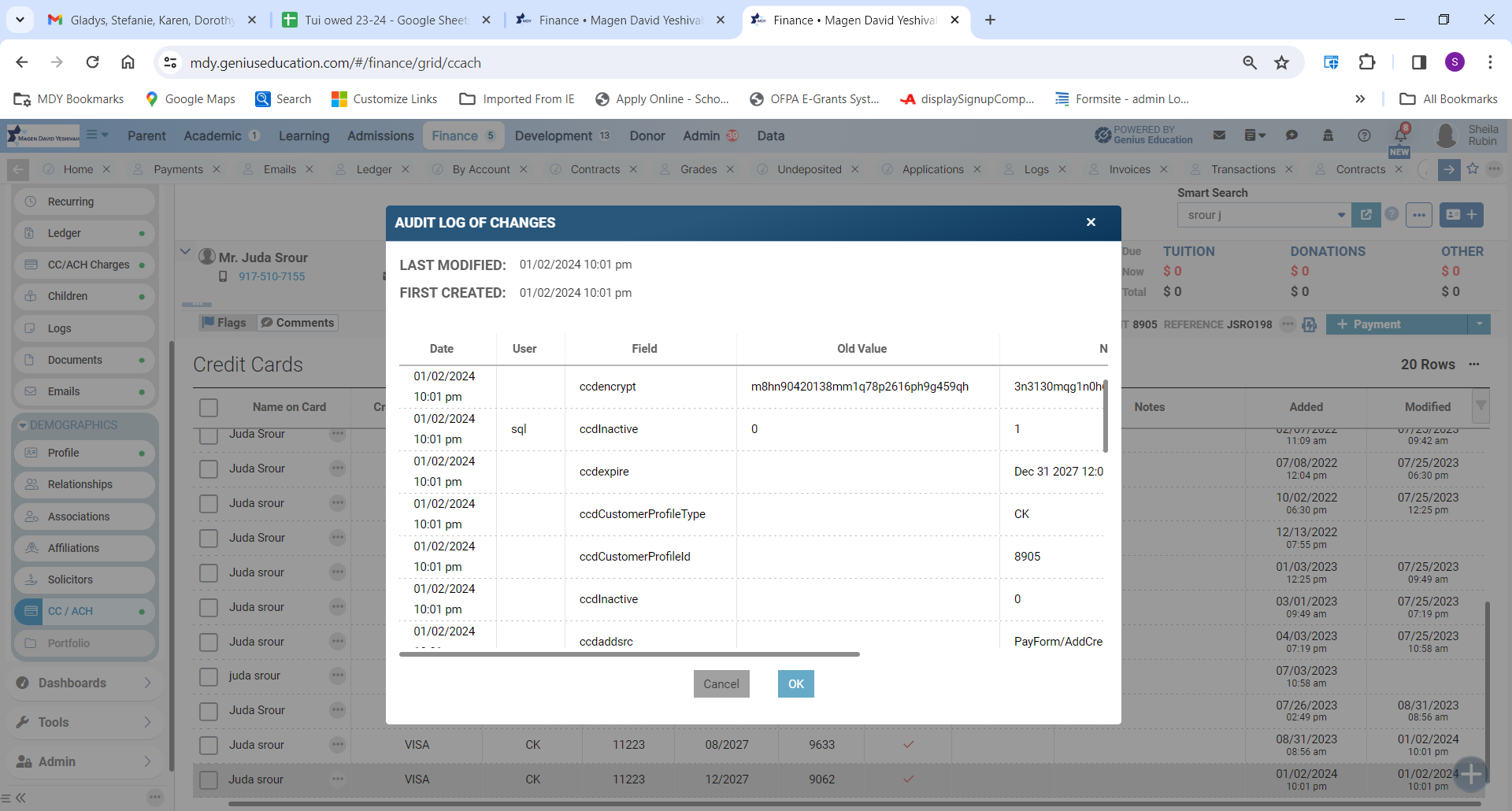Click the add contact card button

(x=1462, y=215)
